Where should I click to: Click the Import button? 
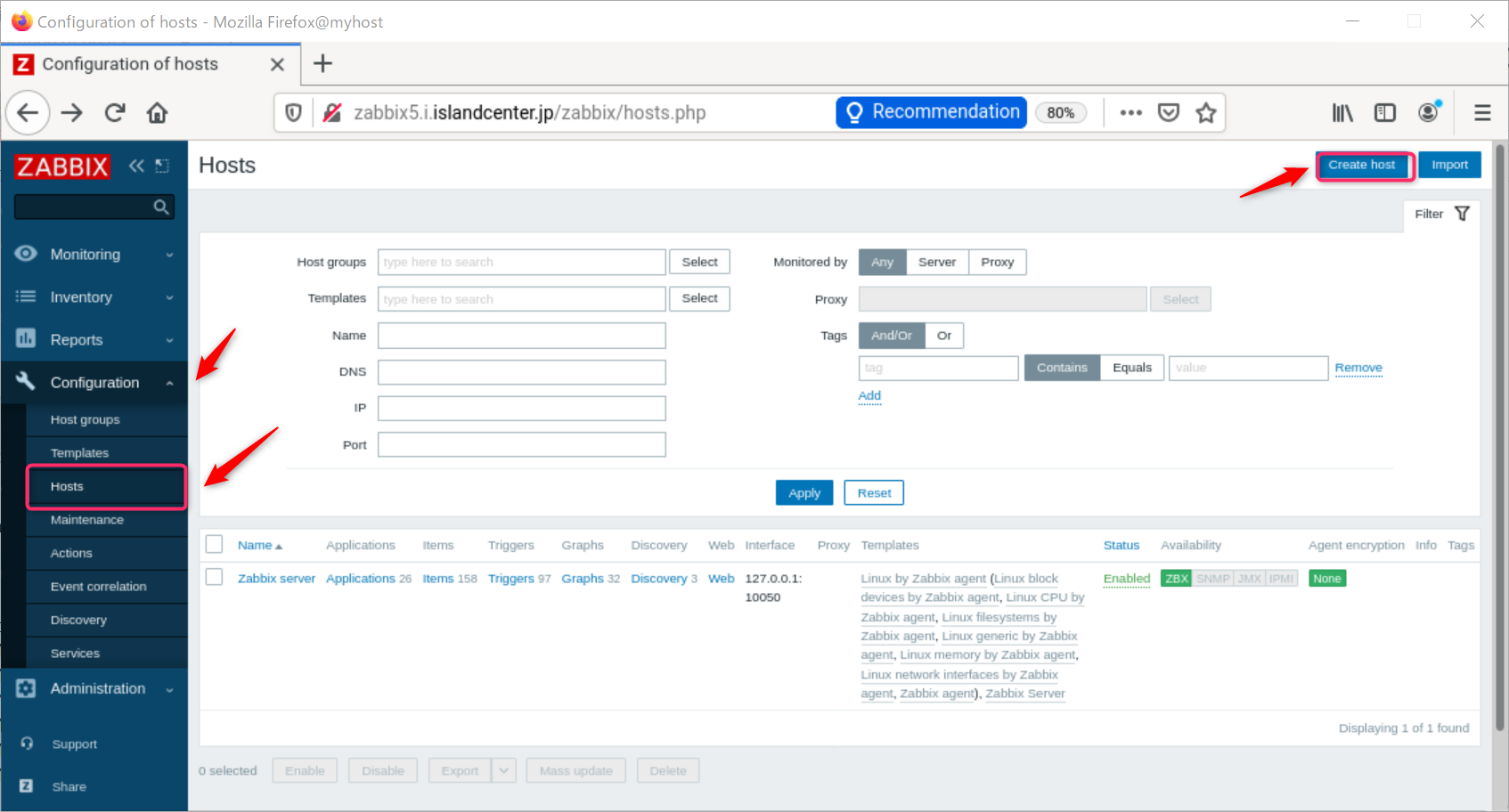[1449, 165]
